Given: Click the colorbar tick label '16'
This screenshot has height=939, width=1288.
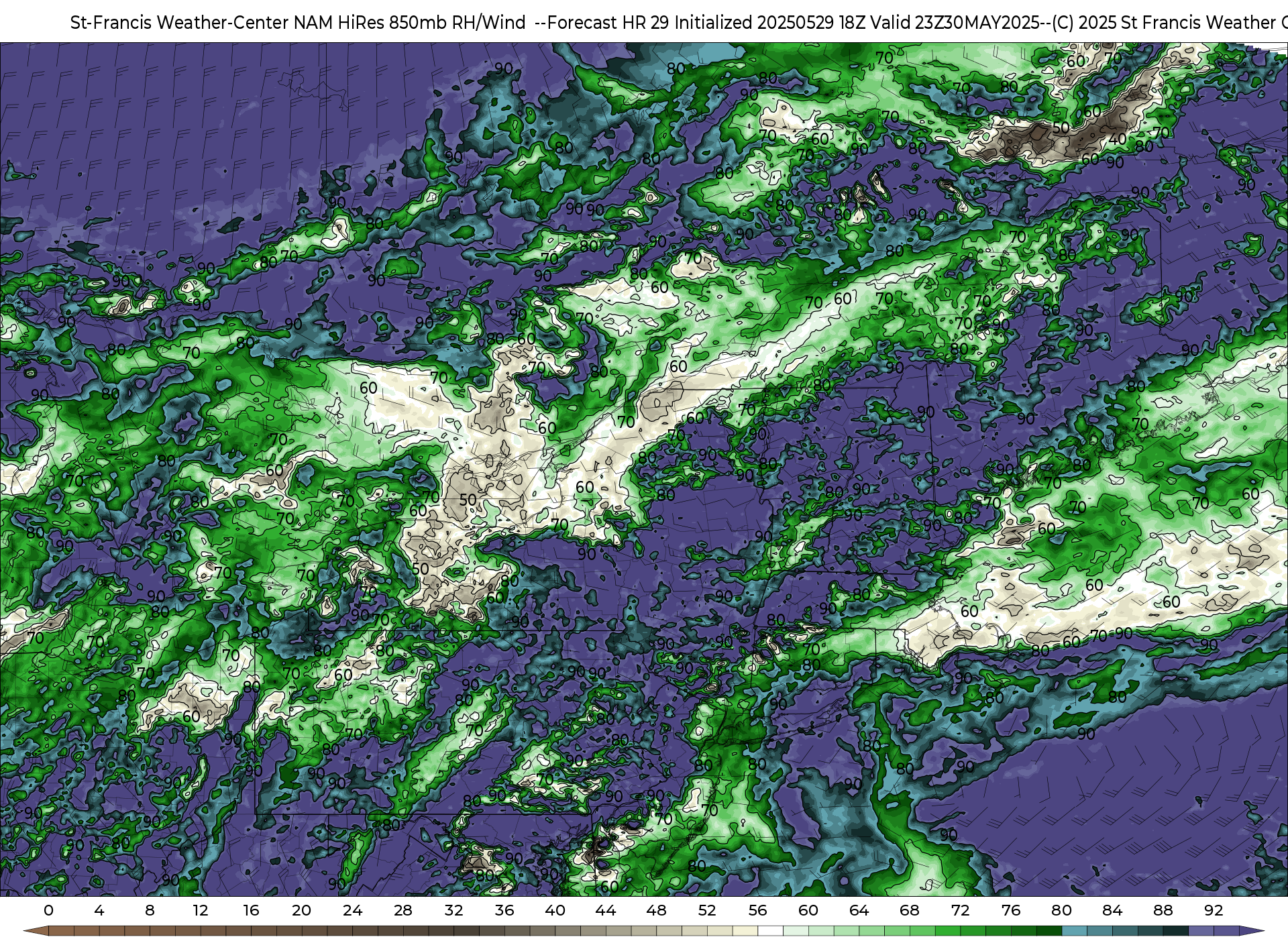Looking at the screenshot, I should tap(251, 910).
